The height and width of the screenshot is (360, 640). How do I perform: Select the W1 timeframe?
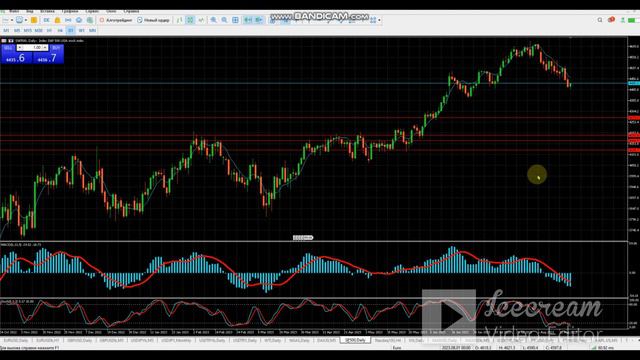pyautogui.click(x=82, y=31)
